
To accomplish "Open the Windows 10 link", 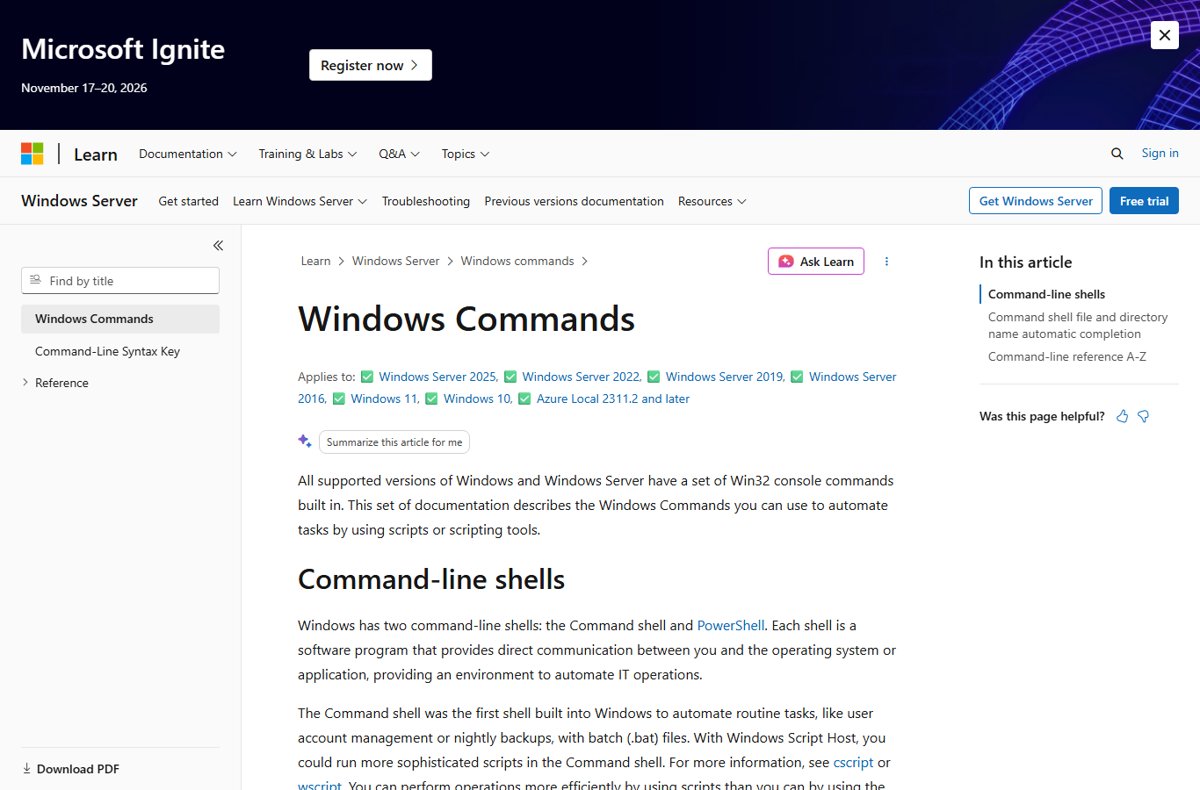I will [478, 399].
